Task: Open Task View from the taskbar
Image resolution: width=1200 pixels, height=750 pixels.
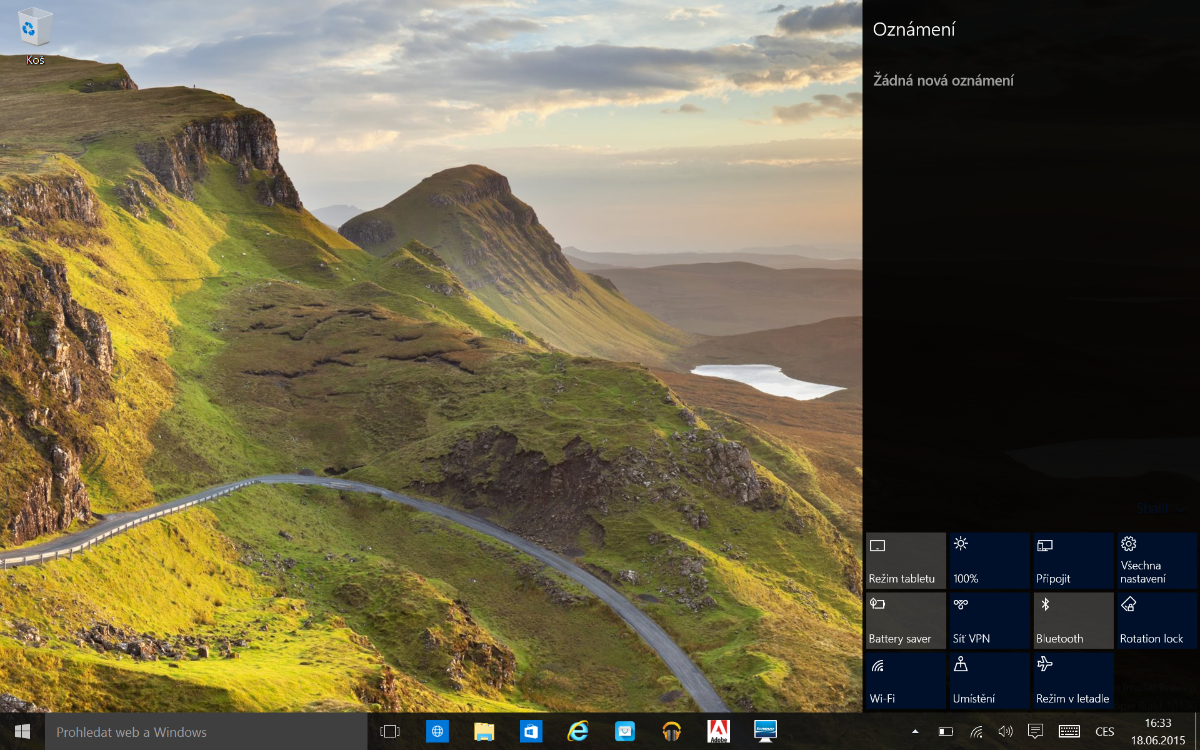Action: (x=390, y=732)
